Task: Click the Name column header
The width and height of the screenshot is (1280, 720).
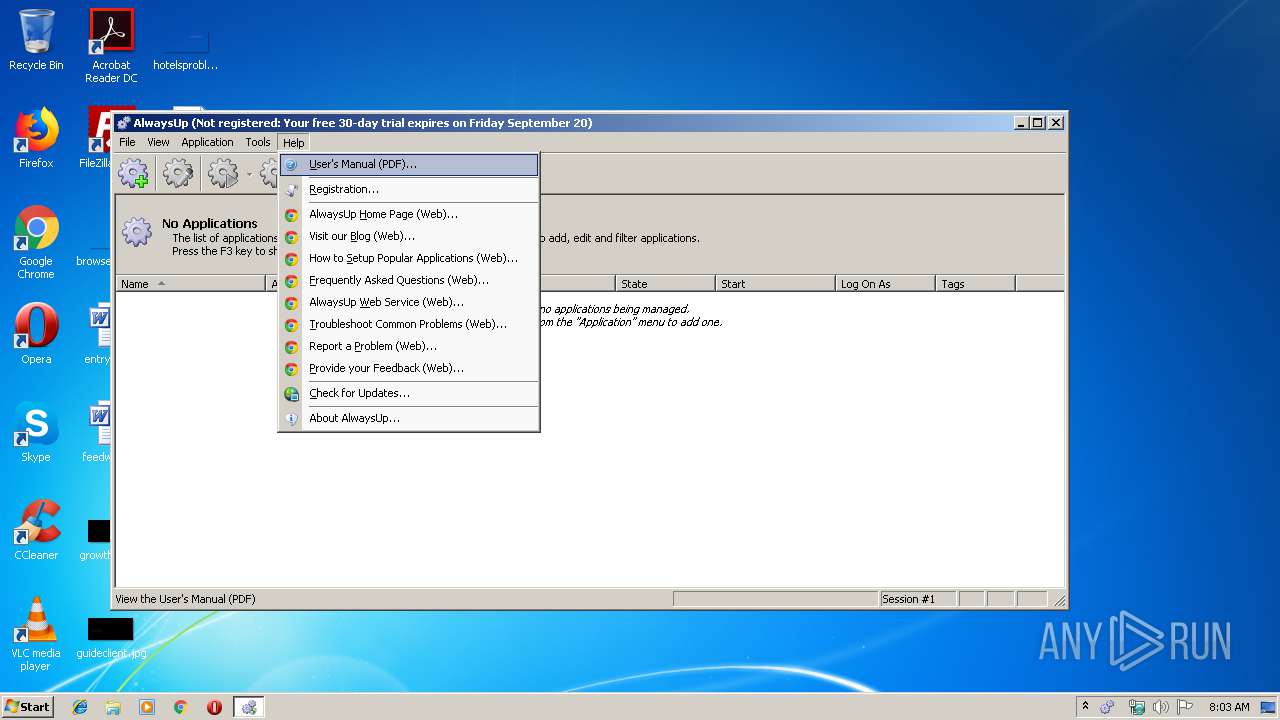Action: [190, 284]
